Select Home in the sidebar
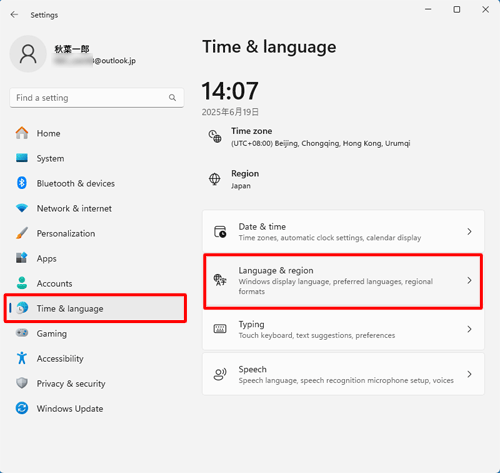 (49, 133)
